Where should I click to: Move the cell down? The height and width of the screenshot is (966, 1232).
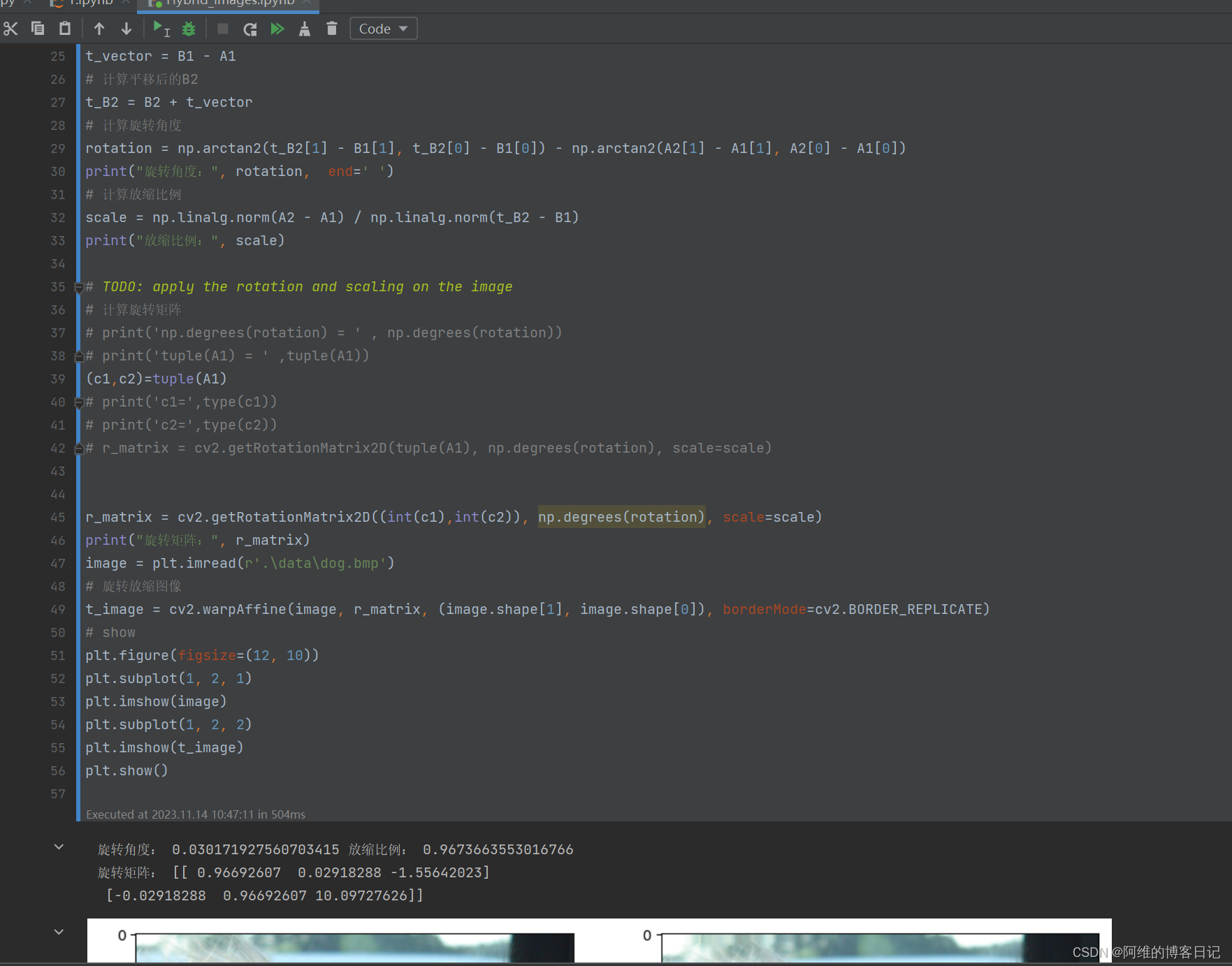(126, 29)
